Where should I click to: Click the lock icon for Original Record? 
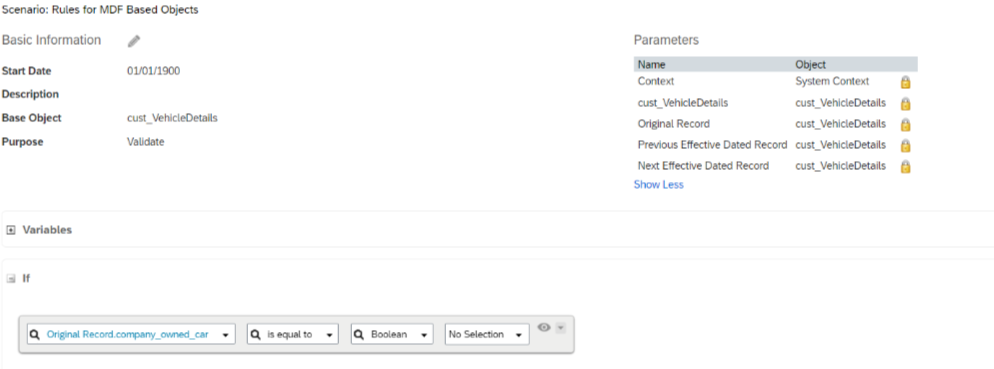point(905,125)
